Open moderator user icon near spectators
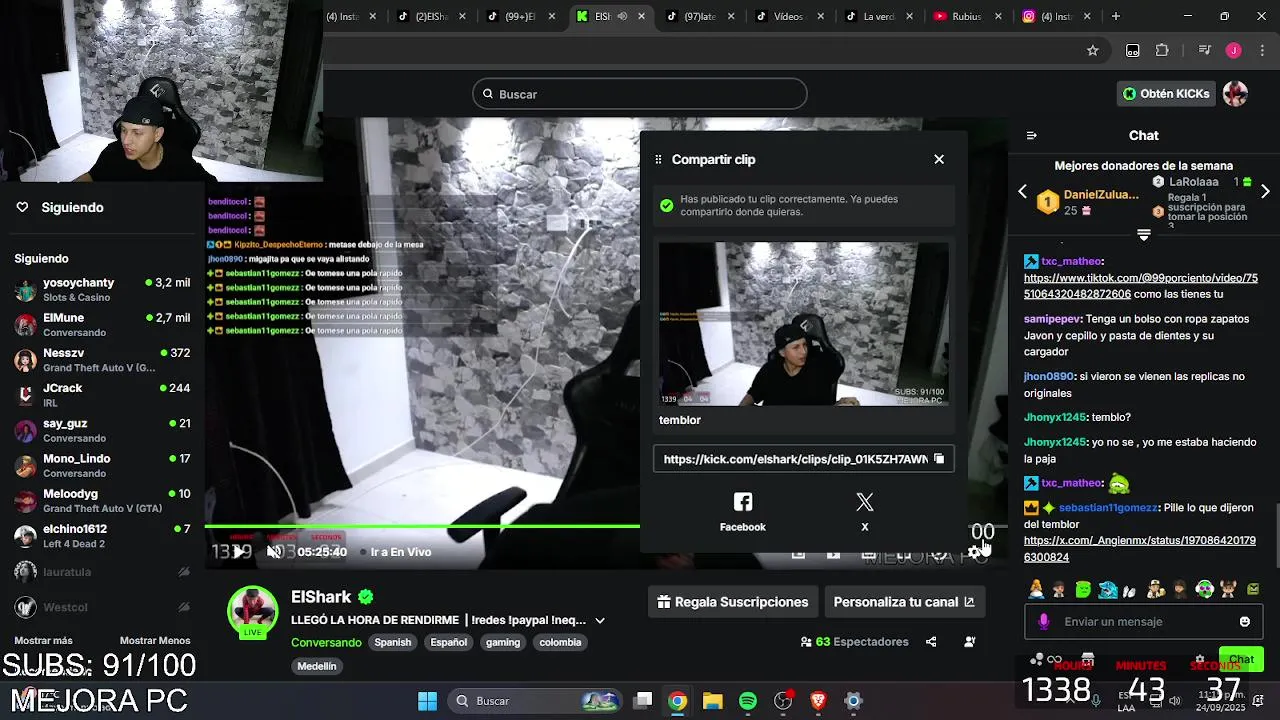 click(x=970, y=642)
